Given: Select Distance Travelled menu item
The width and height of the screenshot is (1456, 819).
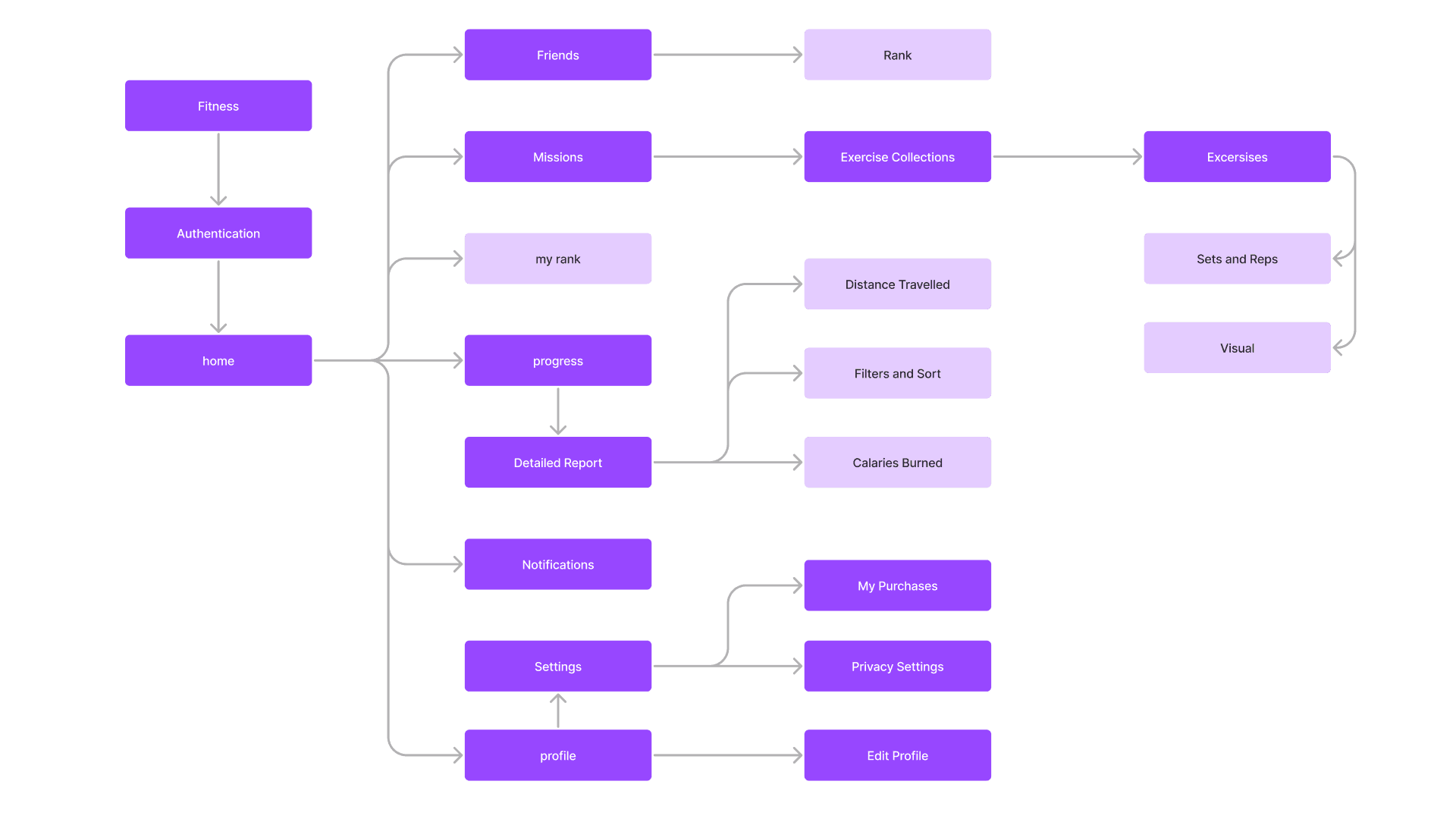Looking at the screenshot, I should [x=898, y=283].
